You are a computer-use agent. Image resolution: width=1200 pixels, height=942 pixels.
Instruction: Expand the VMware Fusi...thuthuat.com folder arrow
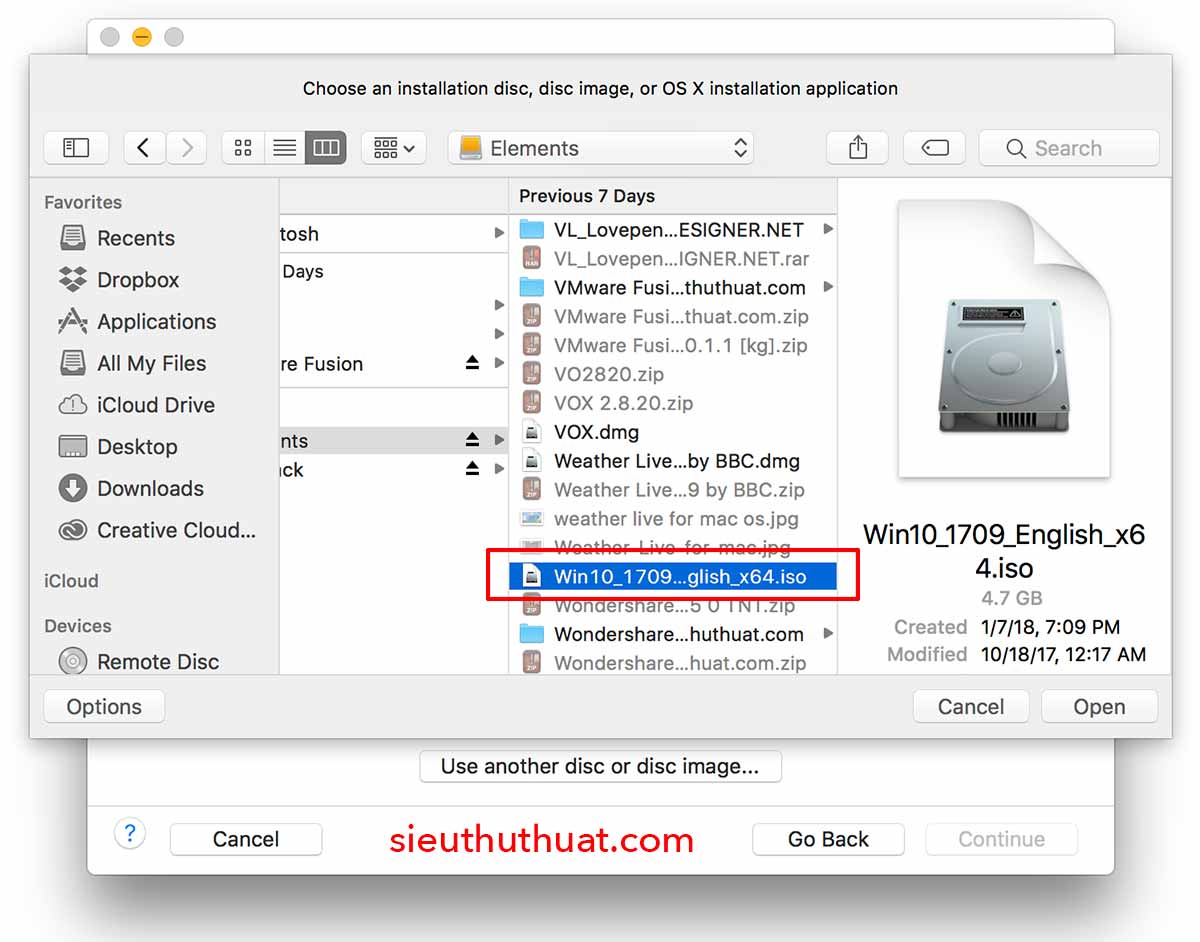click(827, 287)
